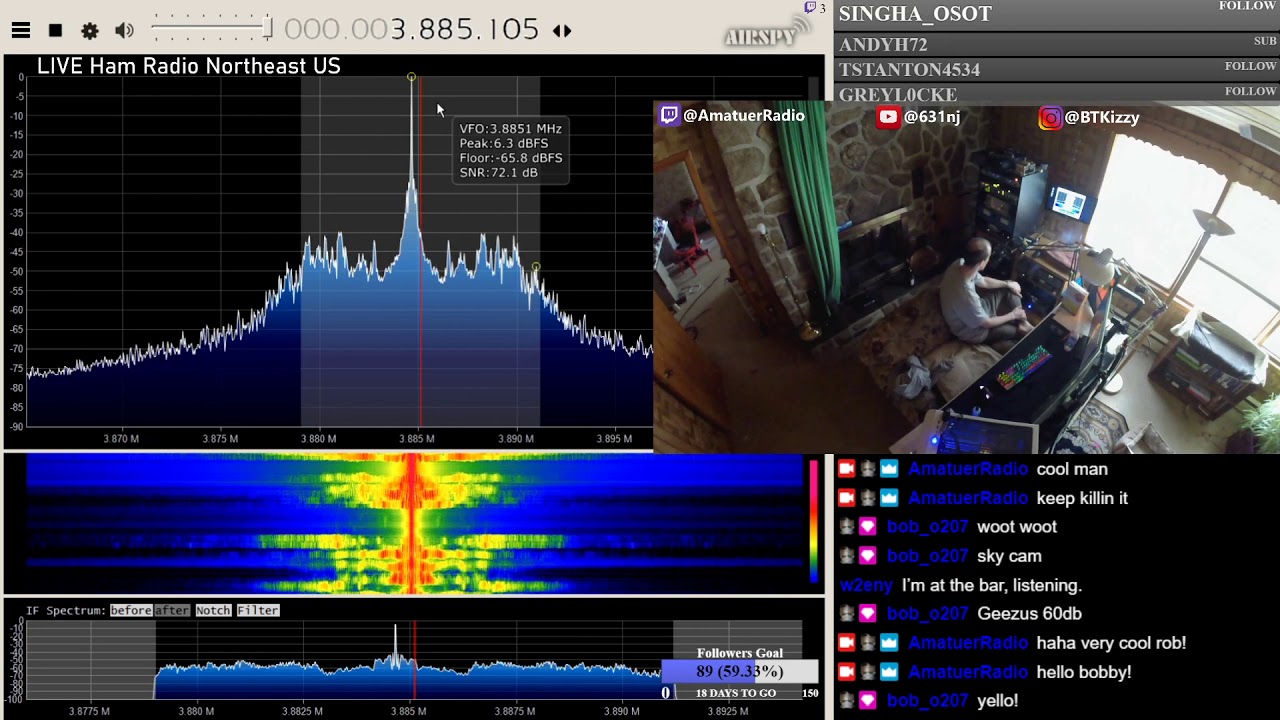Tune to 3.870 M on spectrum axis
This screenshot has height=720, width=1280.
click(121, 438)
